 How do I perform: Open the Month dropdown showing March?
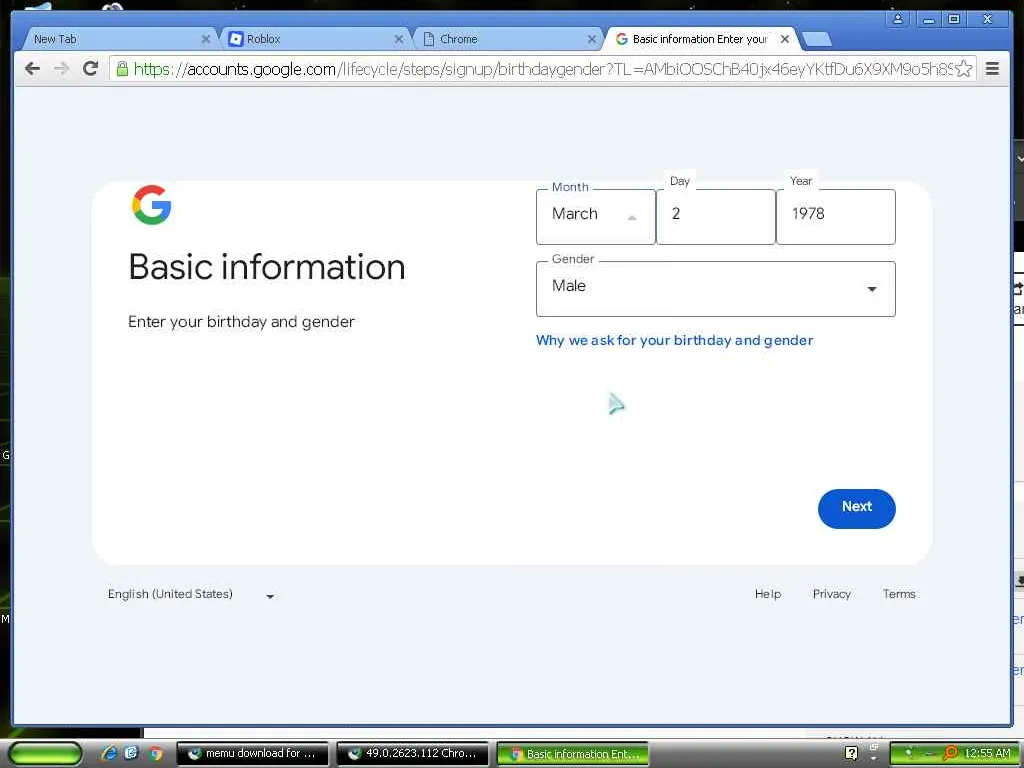click(595, 217)
